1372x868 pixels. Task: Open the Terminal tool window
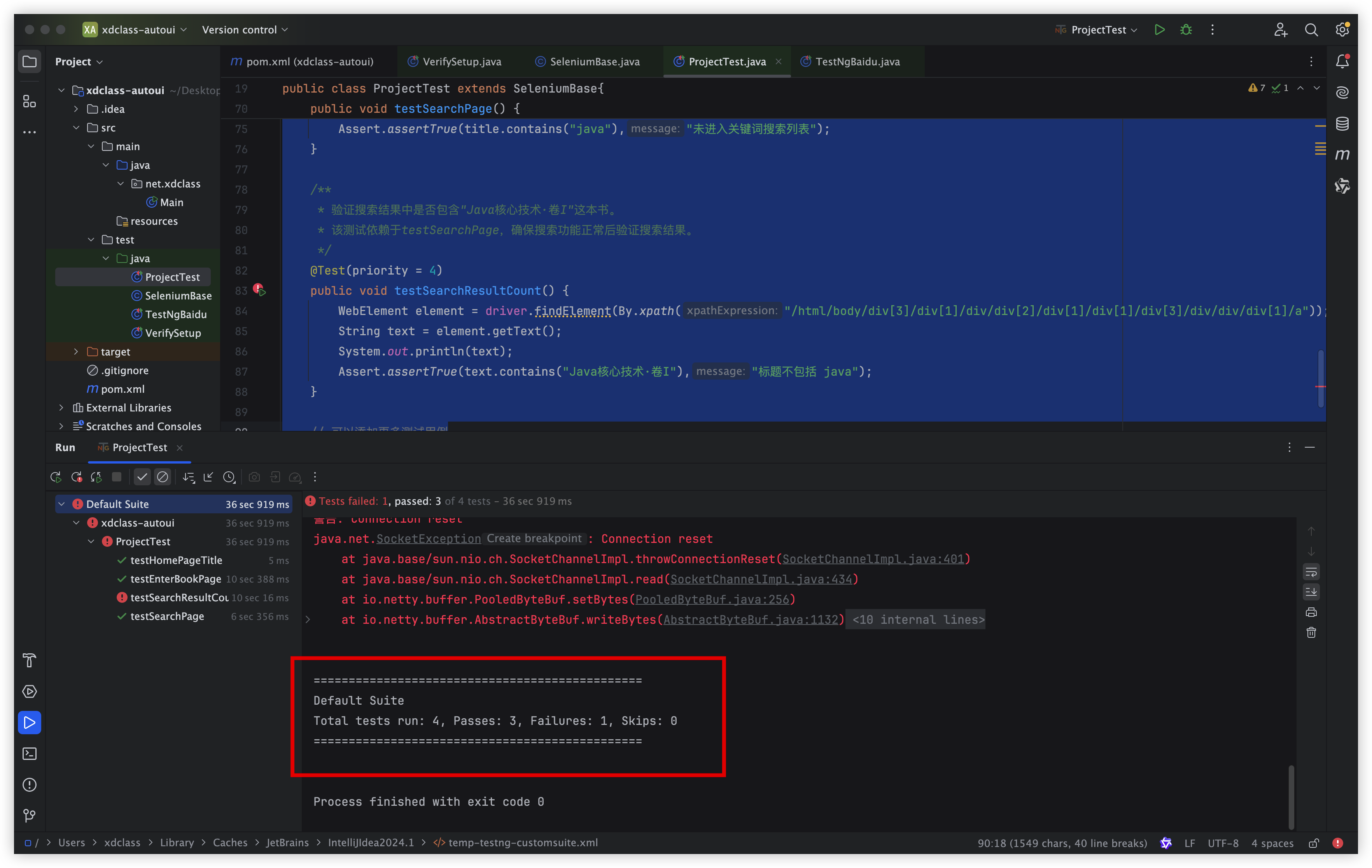29,753
